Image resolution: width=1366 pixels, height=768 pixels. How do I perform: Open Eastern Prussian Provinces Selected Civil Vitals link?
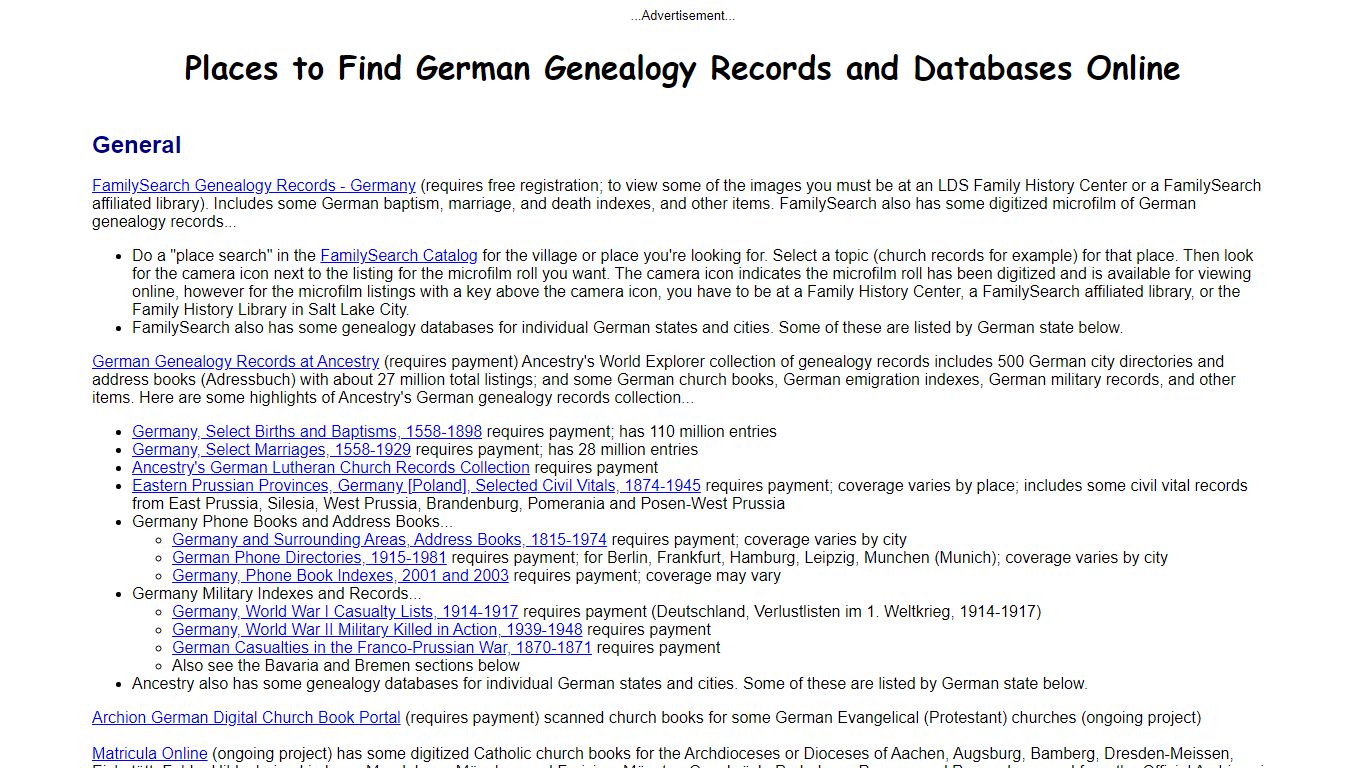pyautogui.click(x=416, y=486)
